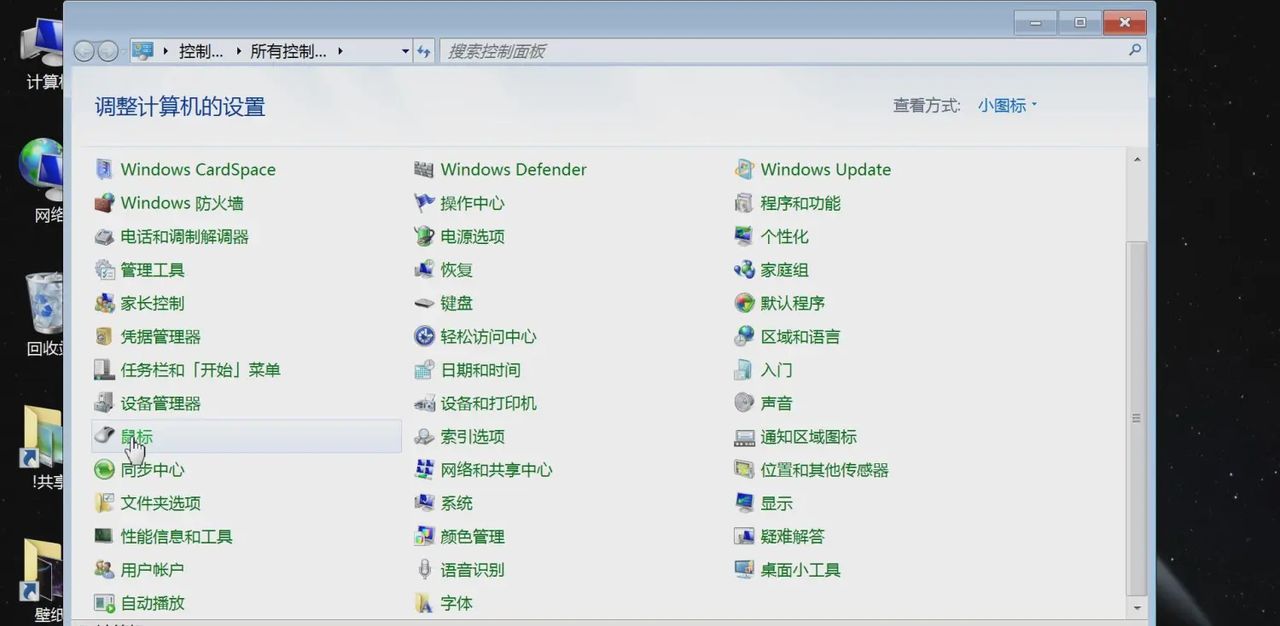The width and height of the screenshot is (1280, 626).
Task: Open 个性化 link
Action: [784, 237]
